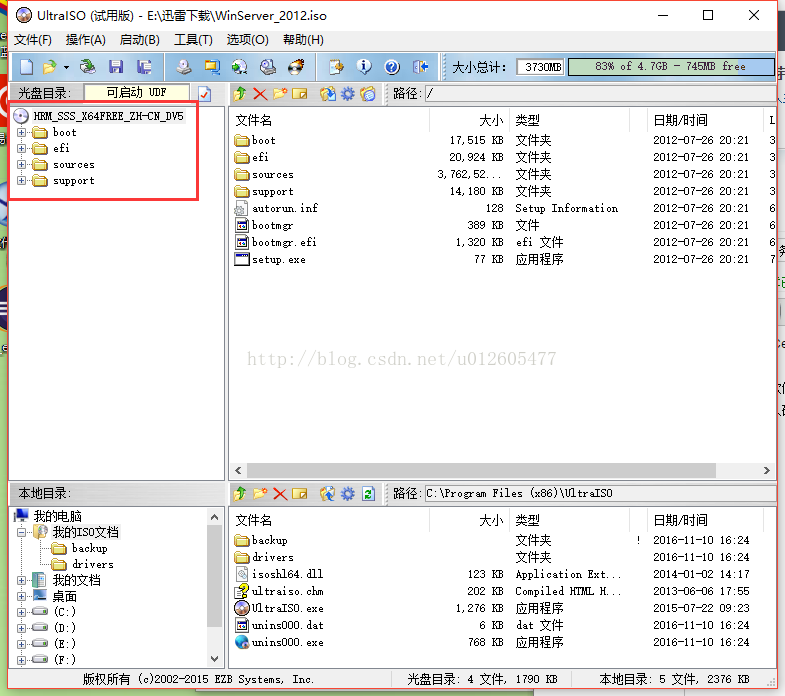Expand the efi folder in disc tree

22,149
